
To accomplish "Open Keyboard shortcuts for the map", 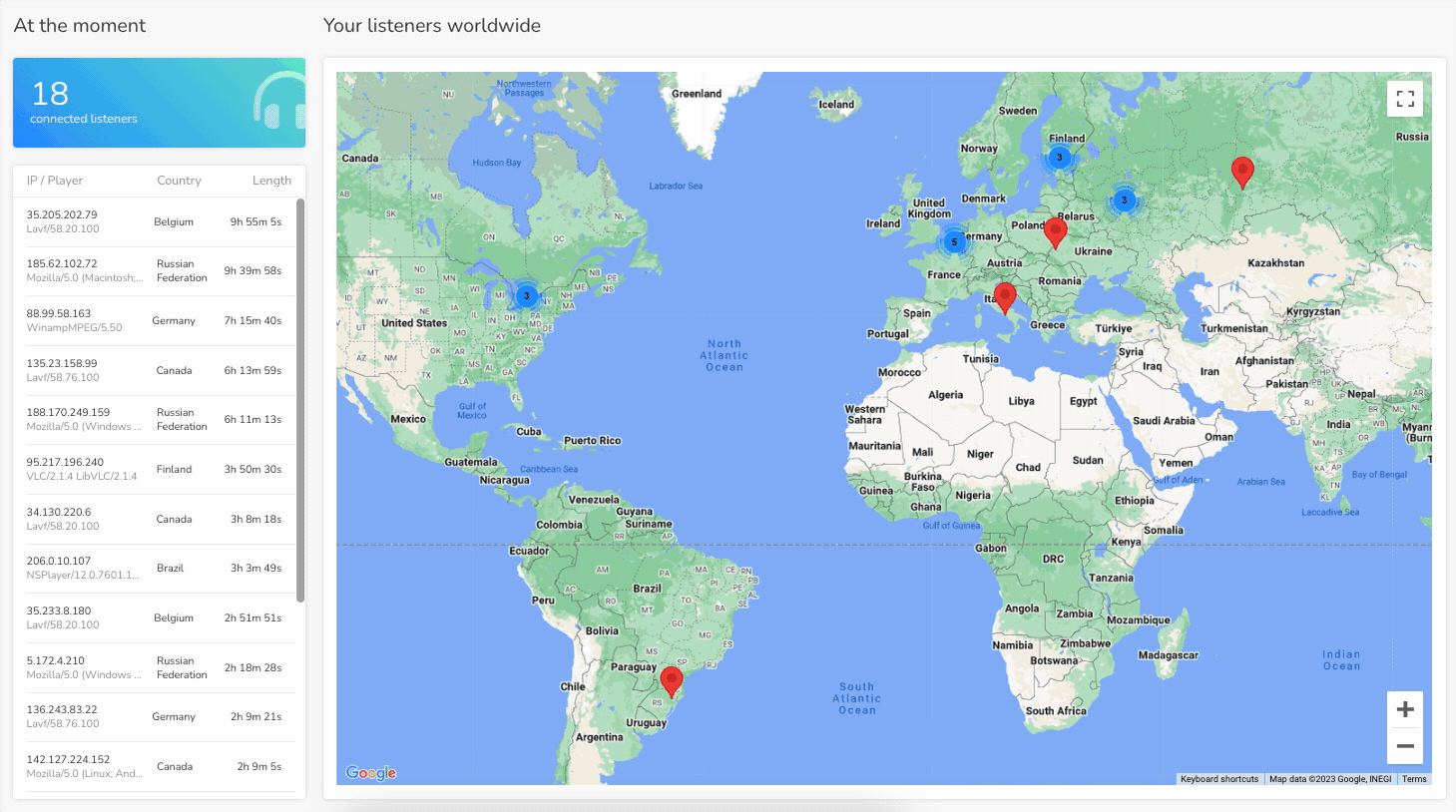I will pos(1218,779).
